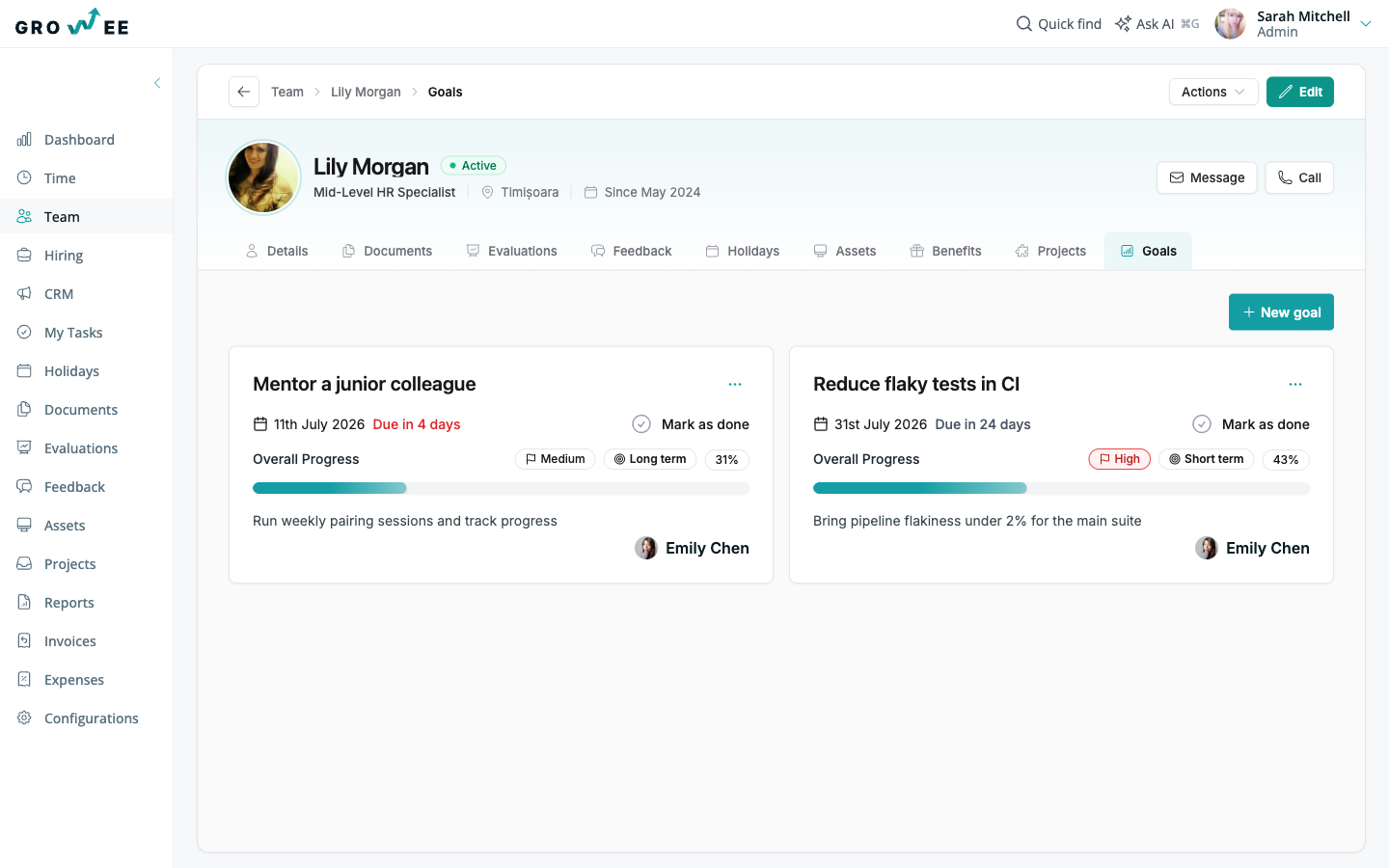Open Dashboard from the sidebar
The height and width of the screenshot is (868, 1389).
[x=79, y=140]
